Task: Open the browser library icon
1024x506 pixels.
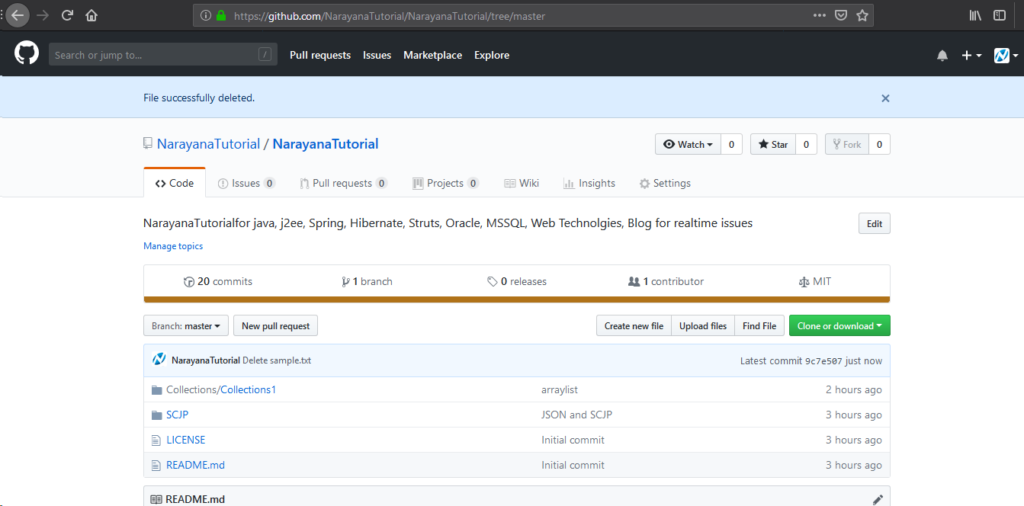Action: pyautogui.click(x=976, y=16)
